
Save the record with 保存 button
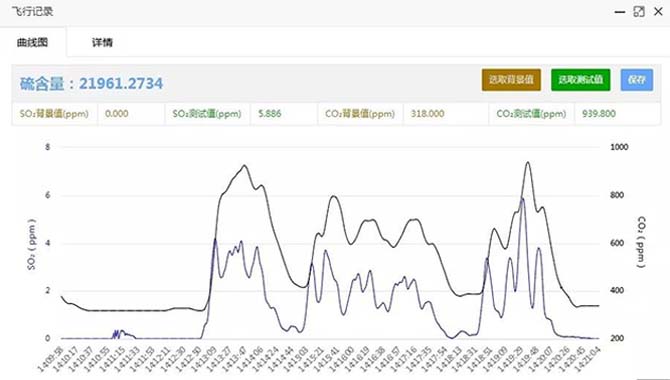[637, 80]
